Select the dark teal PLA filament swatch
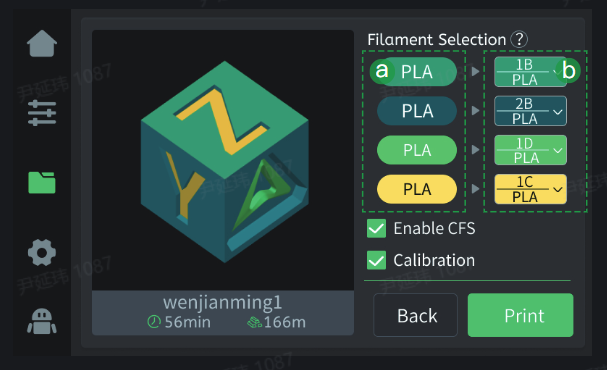 pyautogui.click(x=417, y=111)
